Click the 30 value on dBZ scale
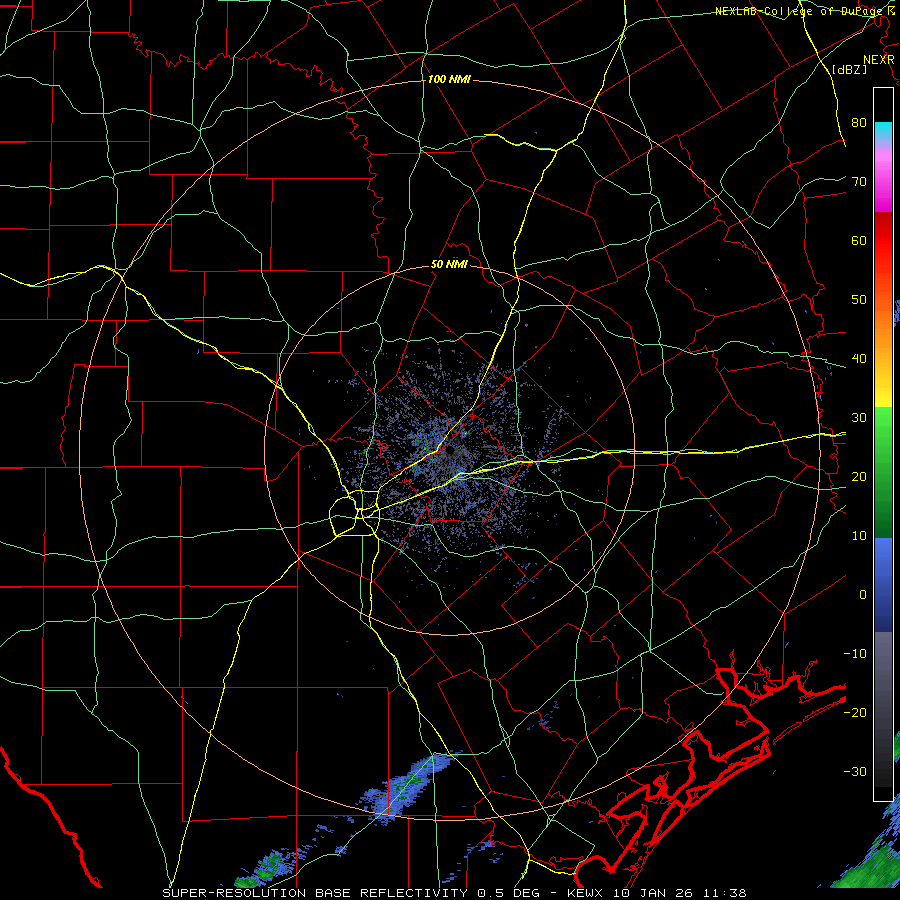900x900 pixels. [x=859, y=418]
